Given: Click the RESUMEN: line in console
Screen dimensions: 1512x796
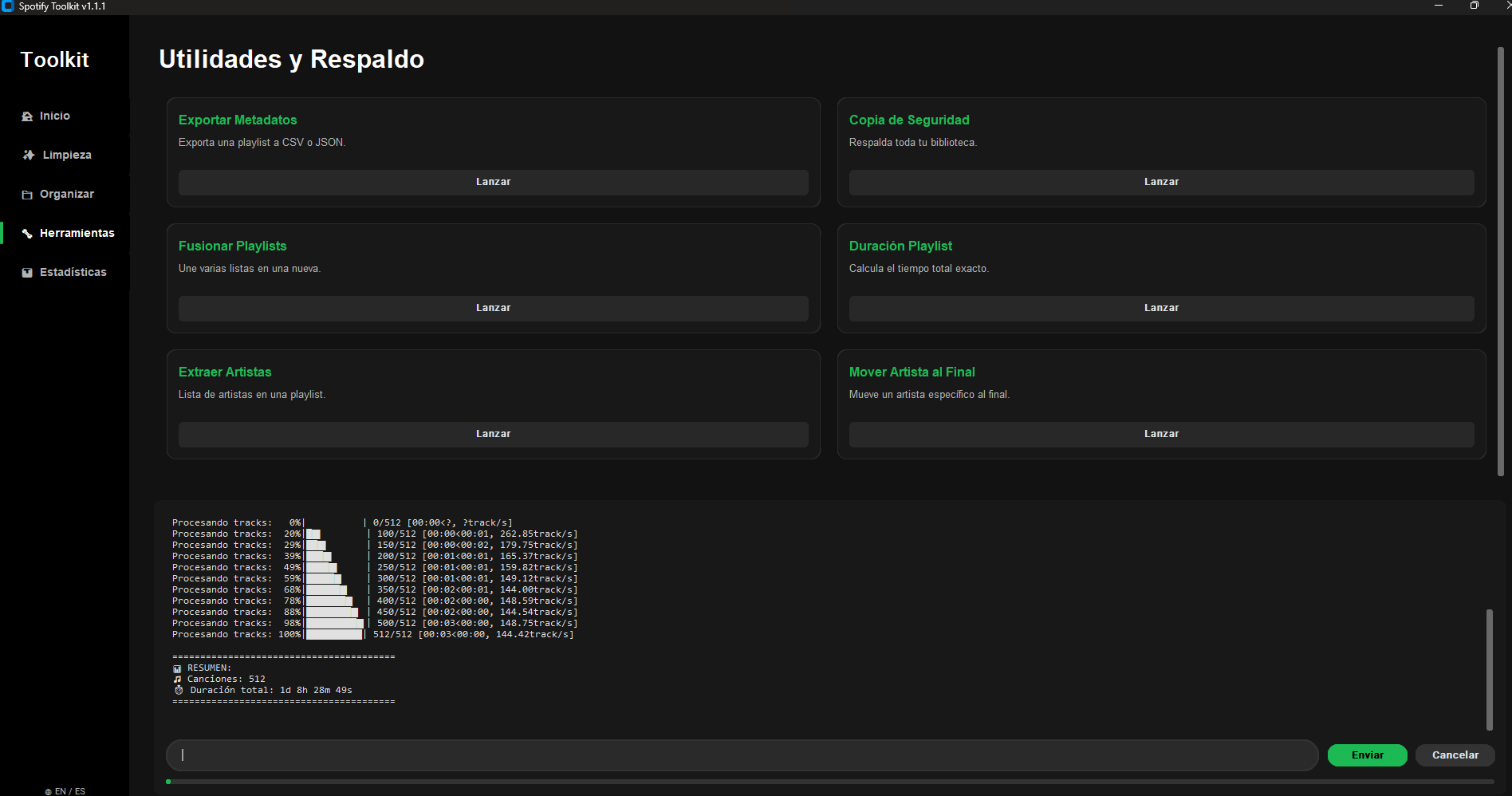Looking at the screenshot, I should (202, 668).
